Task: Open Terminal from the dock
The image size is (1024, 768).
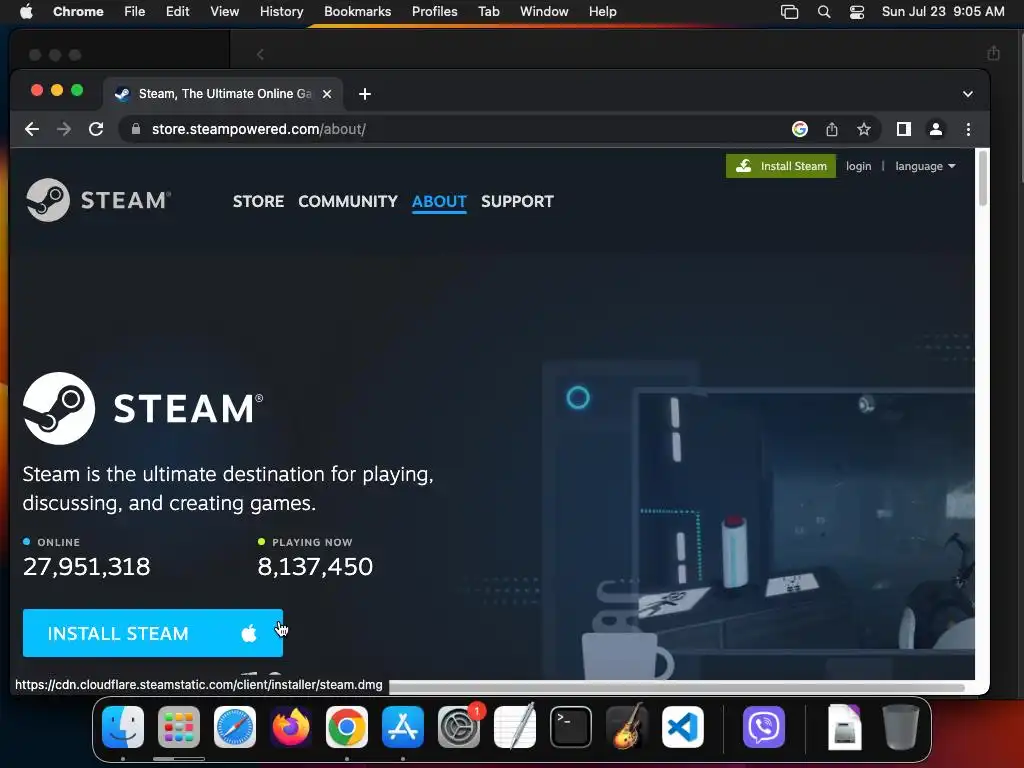Action: click(x=571, y=727)
